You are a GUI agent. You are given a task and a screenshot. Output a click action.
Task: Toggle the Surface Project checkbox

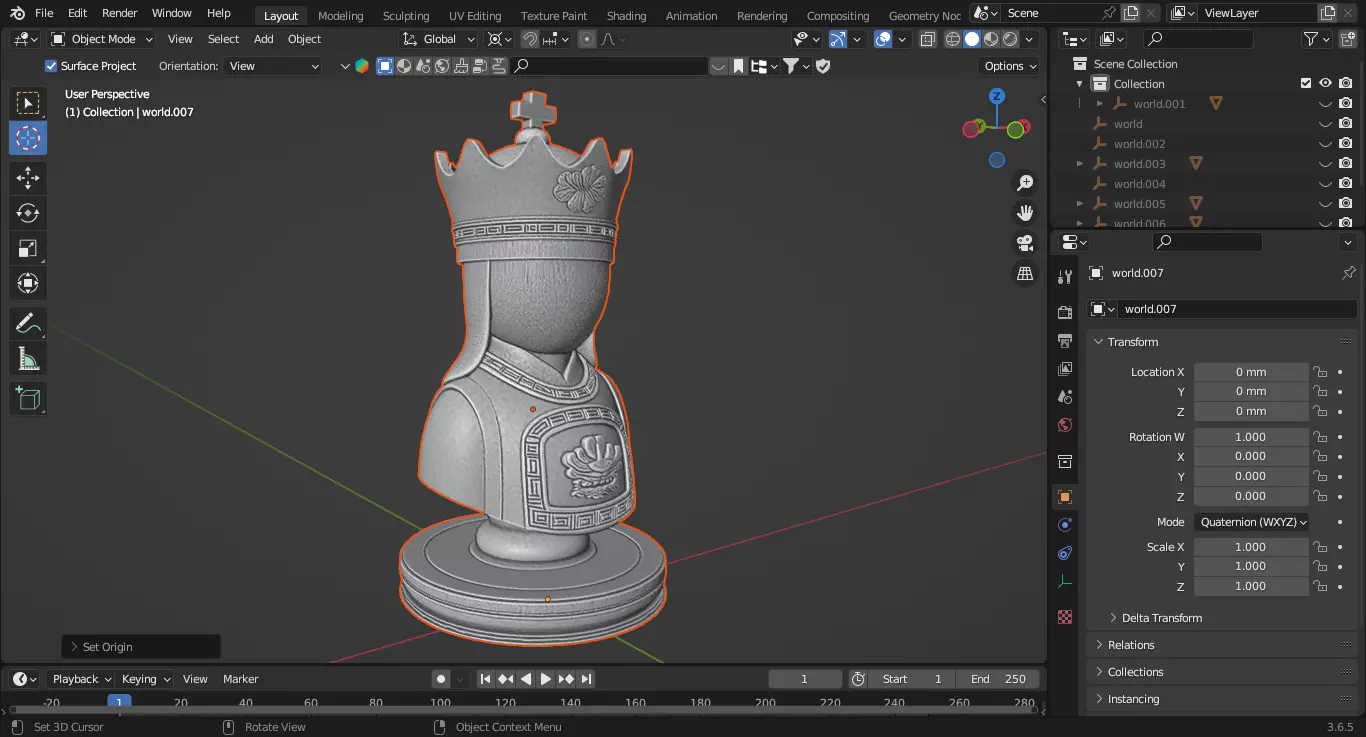point(51,66)
